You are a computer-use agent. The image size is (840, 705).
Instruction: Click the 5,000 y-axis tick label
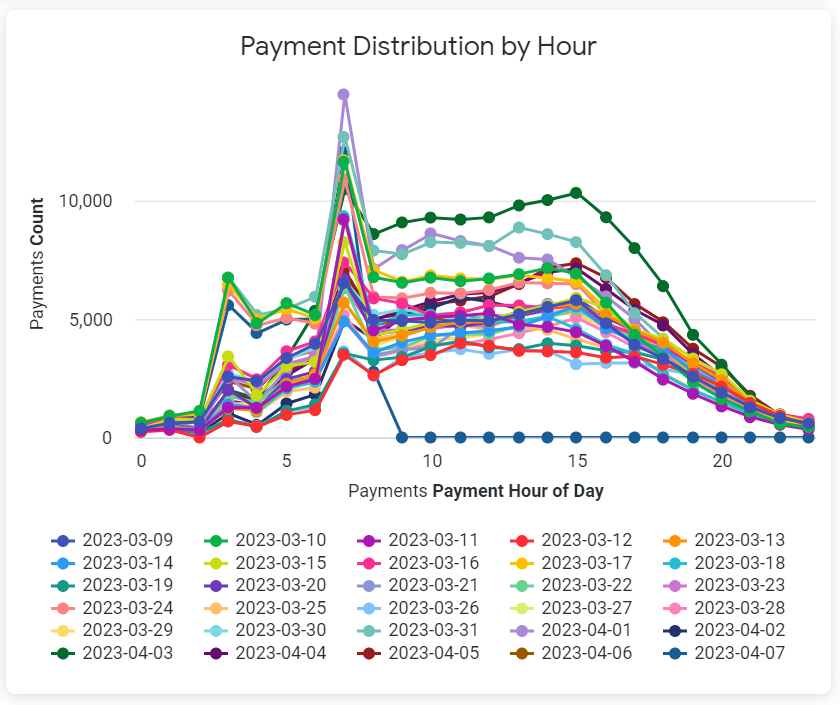[89, 320]
